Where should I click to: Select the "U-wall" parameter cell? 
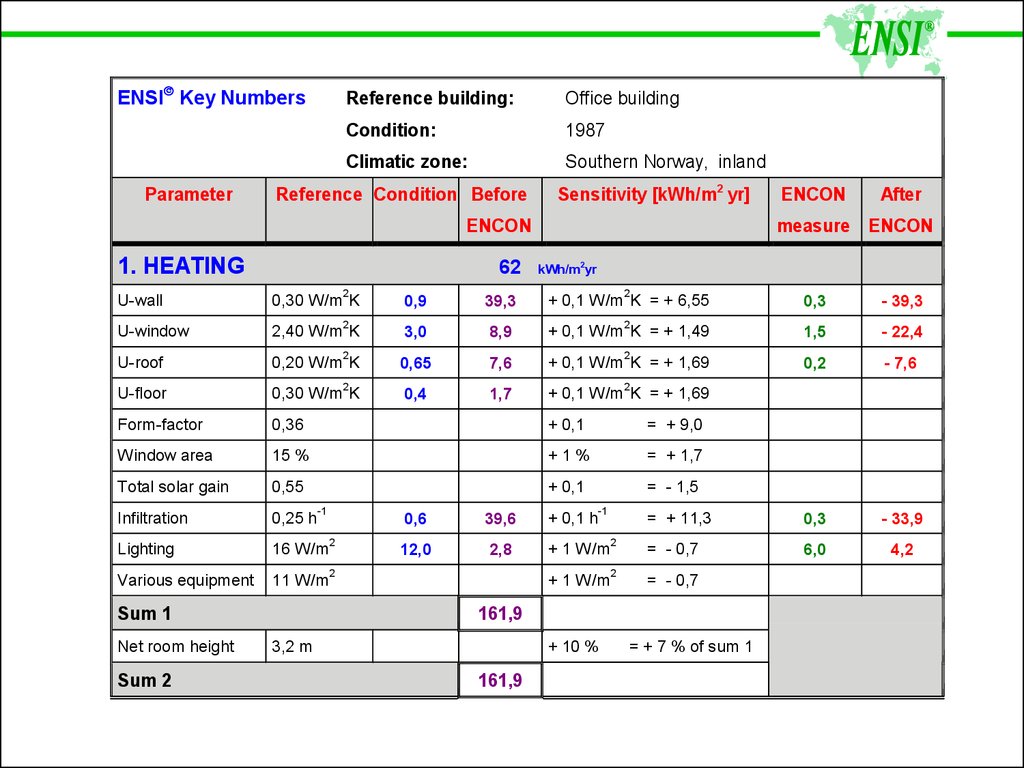(189, 300)
